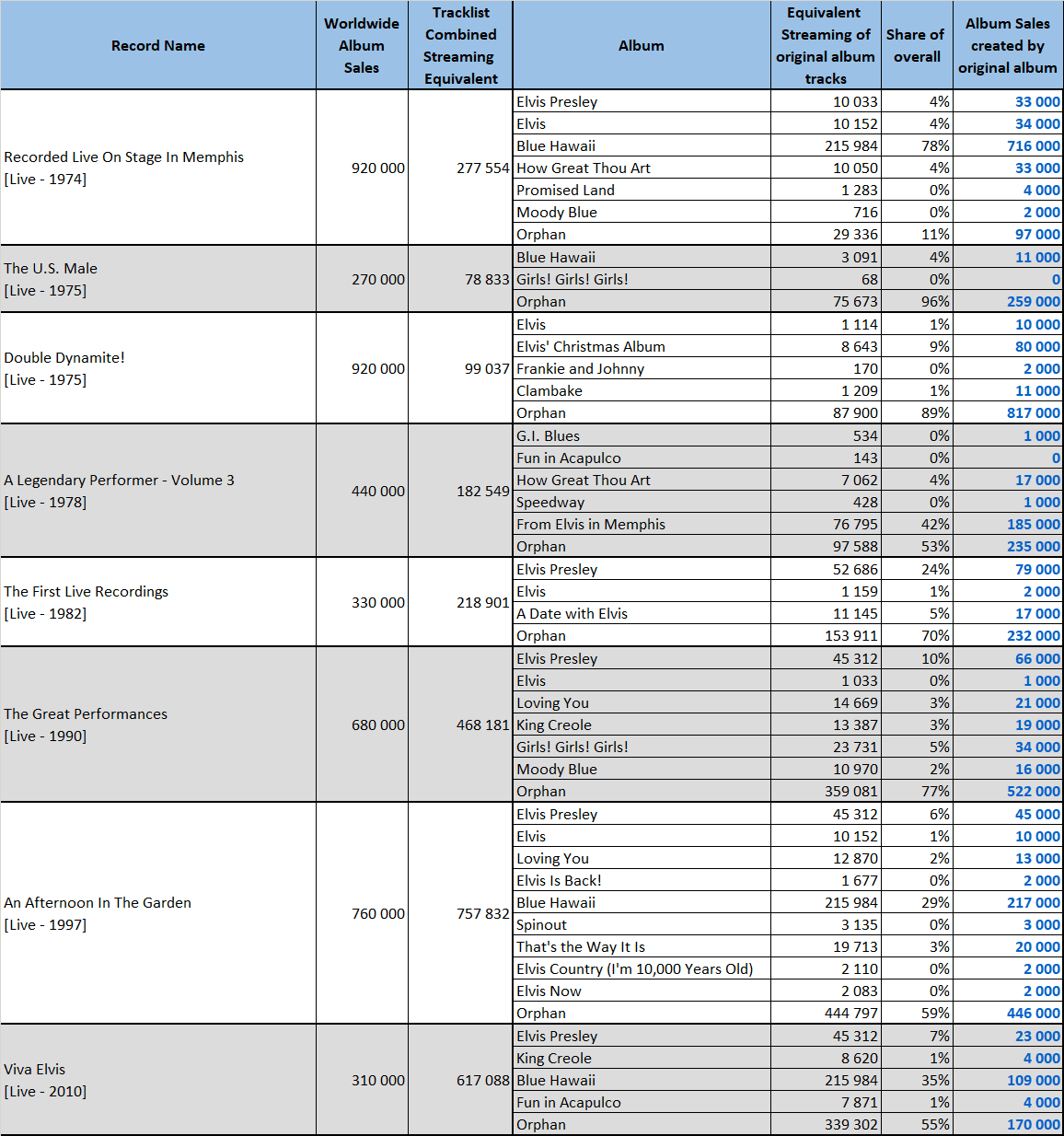The width and height of the screenshot is (1064, 1136).
Task: Click 'A Date with Elvis' album cell
Action: [642, 613]
